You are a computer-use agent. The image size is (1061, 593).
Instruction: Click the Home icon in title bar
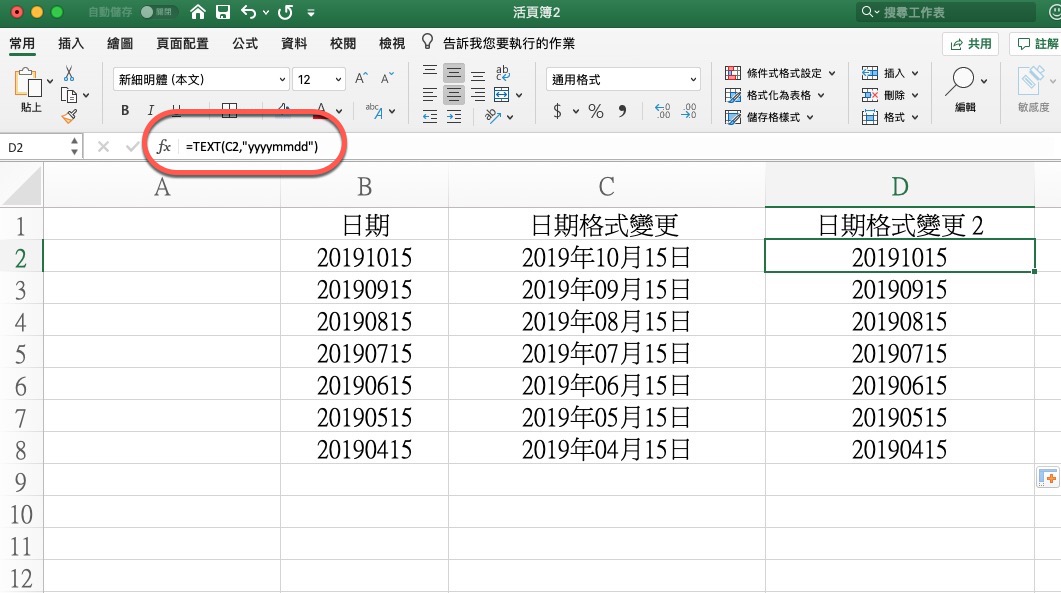[198, 13]
